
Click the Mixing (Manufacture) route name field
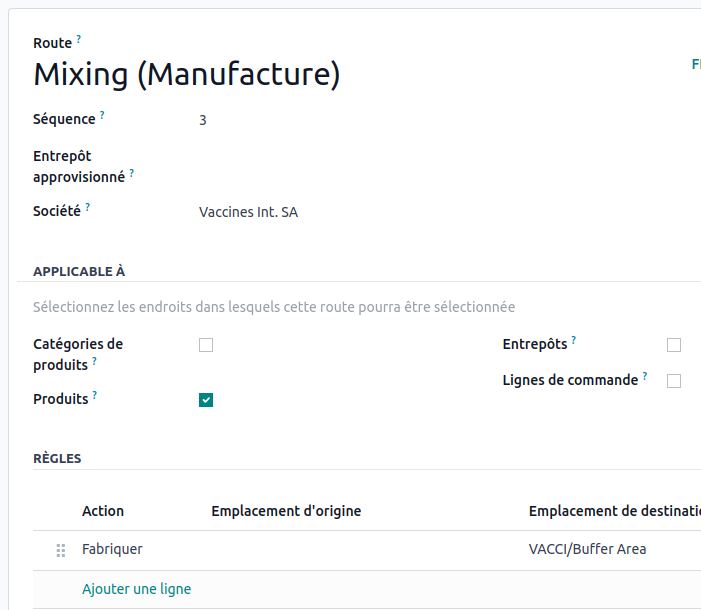[187, 75]
